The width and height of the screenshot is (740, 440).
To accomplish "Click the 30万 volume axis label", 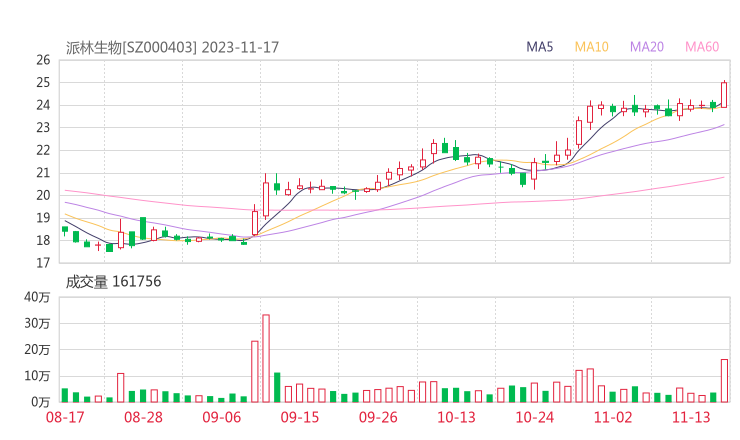I will [37, 323].
